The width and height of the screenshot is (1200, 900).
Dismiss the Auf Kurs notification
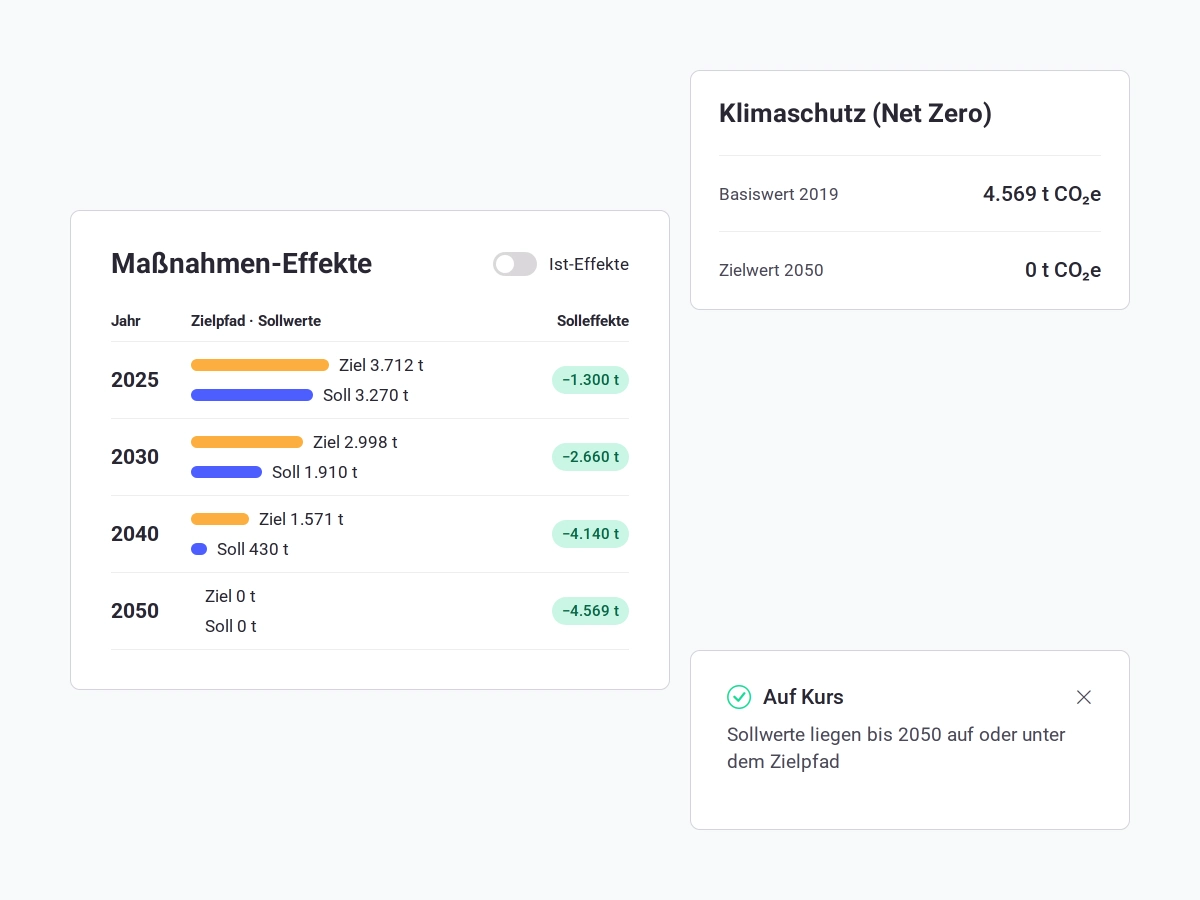1084,697
